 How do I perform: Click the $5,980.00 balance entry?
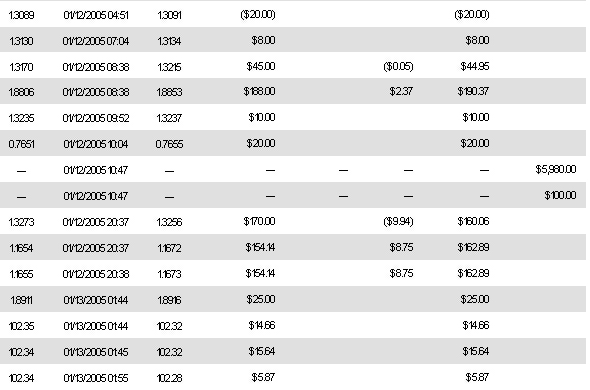(556, 169)
